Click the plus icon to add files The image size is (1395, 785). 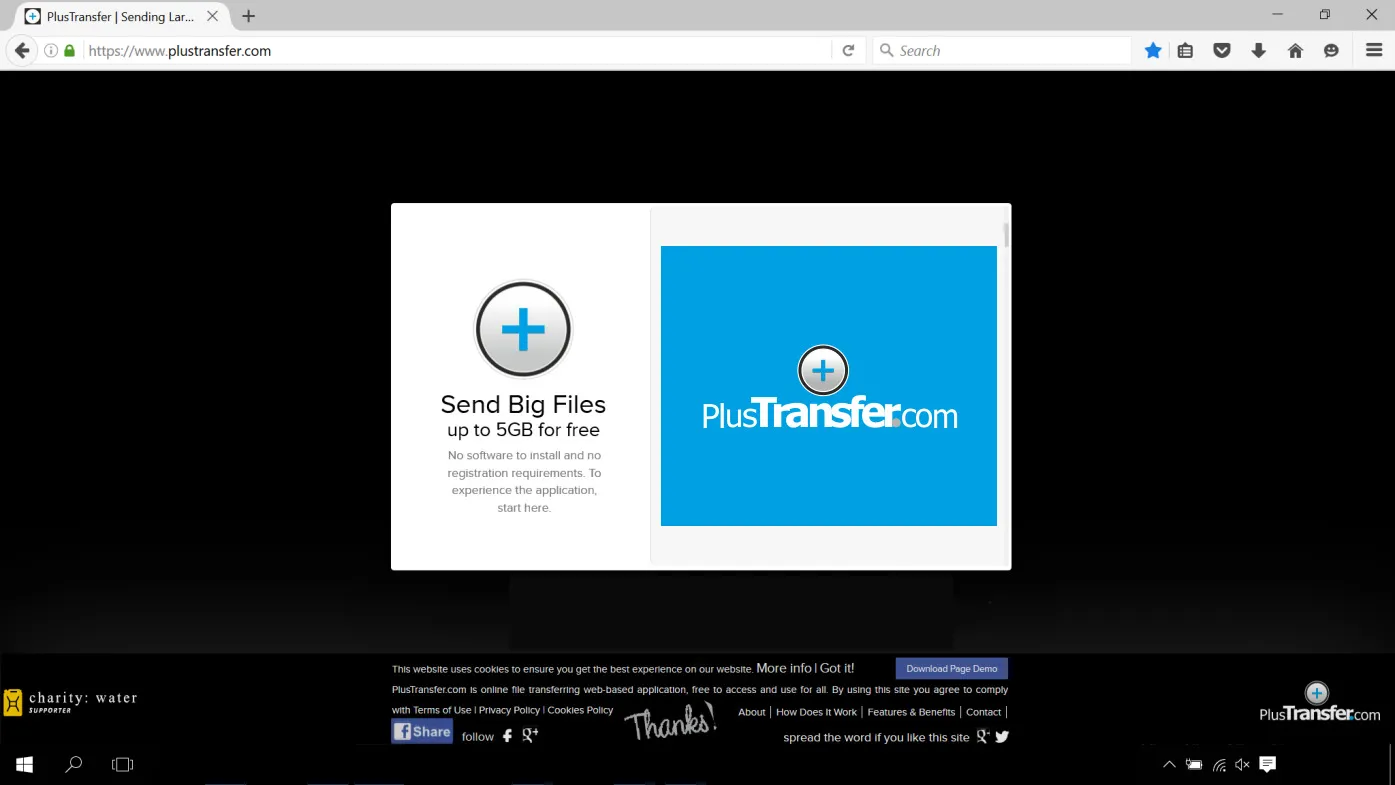pyautogui.click(x=523, y=329)
